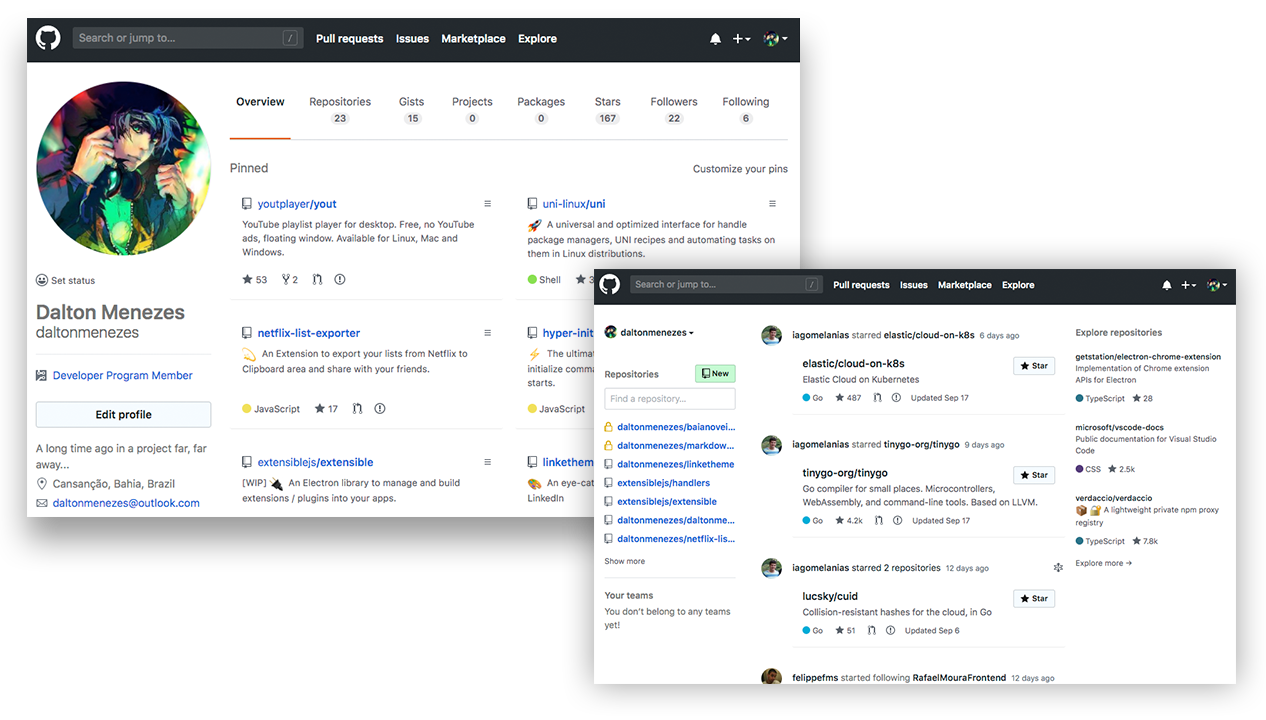Click Explore in dashboard window header
Image resolution: width=1266 pixels, height=720 pixels.
[1018, 285]
